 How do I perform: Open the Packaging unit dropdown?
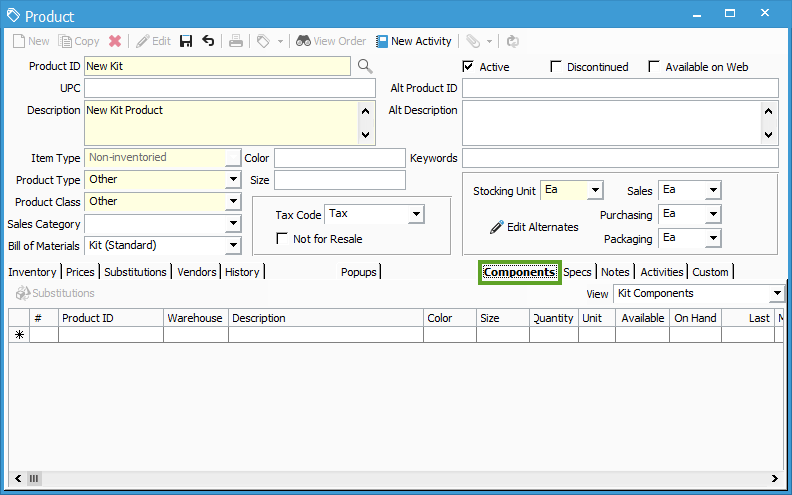[x=713, y=238]
